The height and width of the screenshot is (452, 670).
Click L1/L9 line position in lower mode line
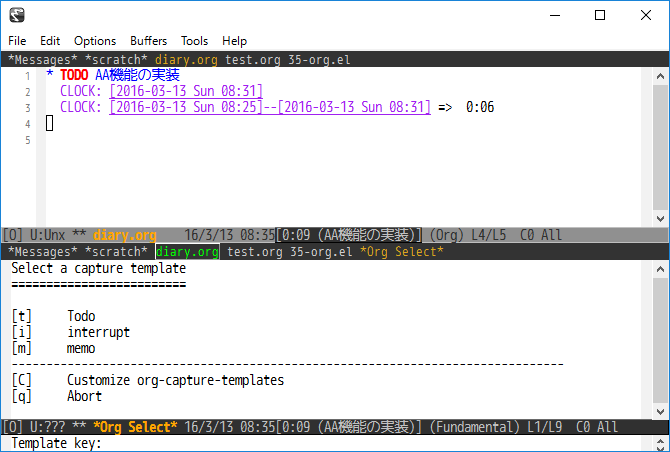tap(544, 427)
